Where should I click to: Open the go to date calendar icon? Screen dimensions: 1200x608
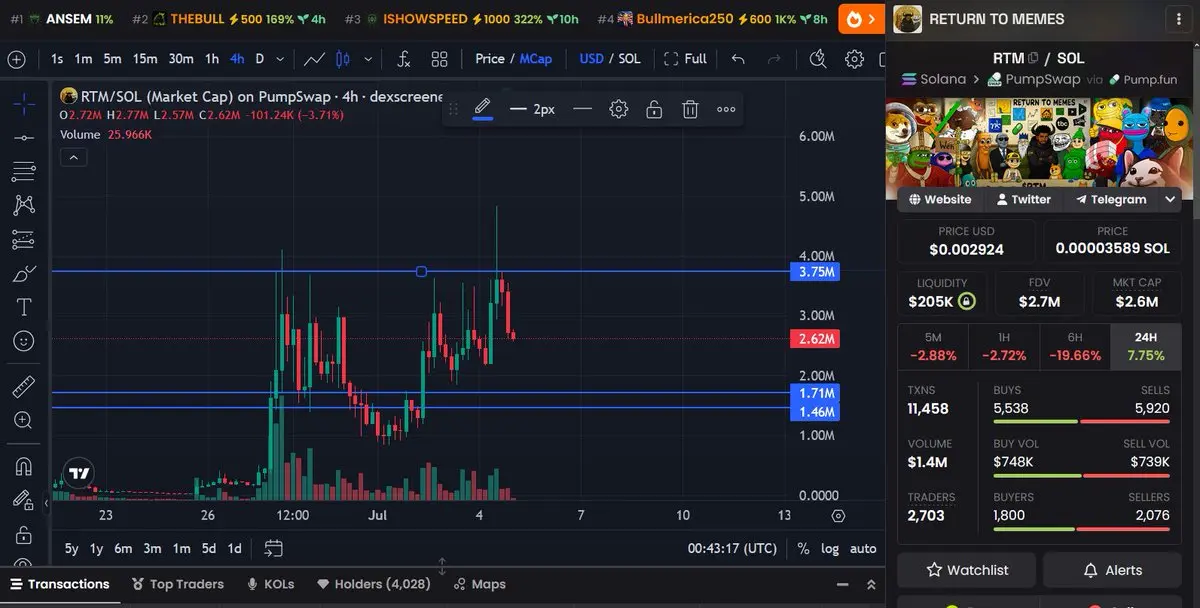click(273, 548)
